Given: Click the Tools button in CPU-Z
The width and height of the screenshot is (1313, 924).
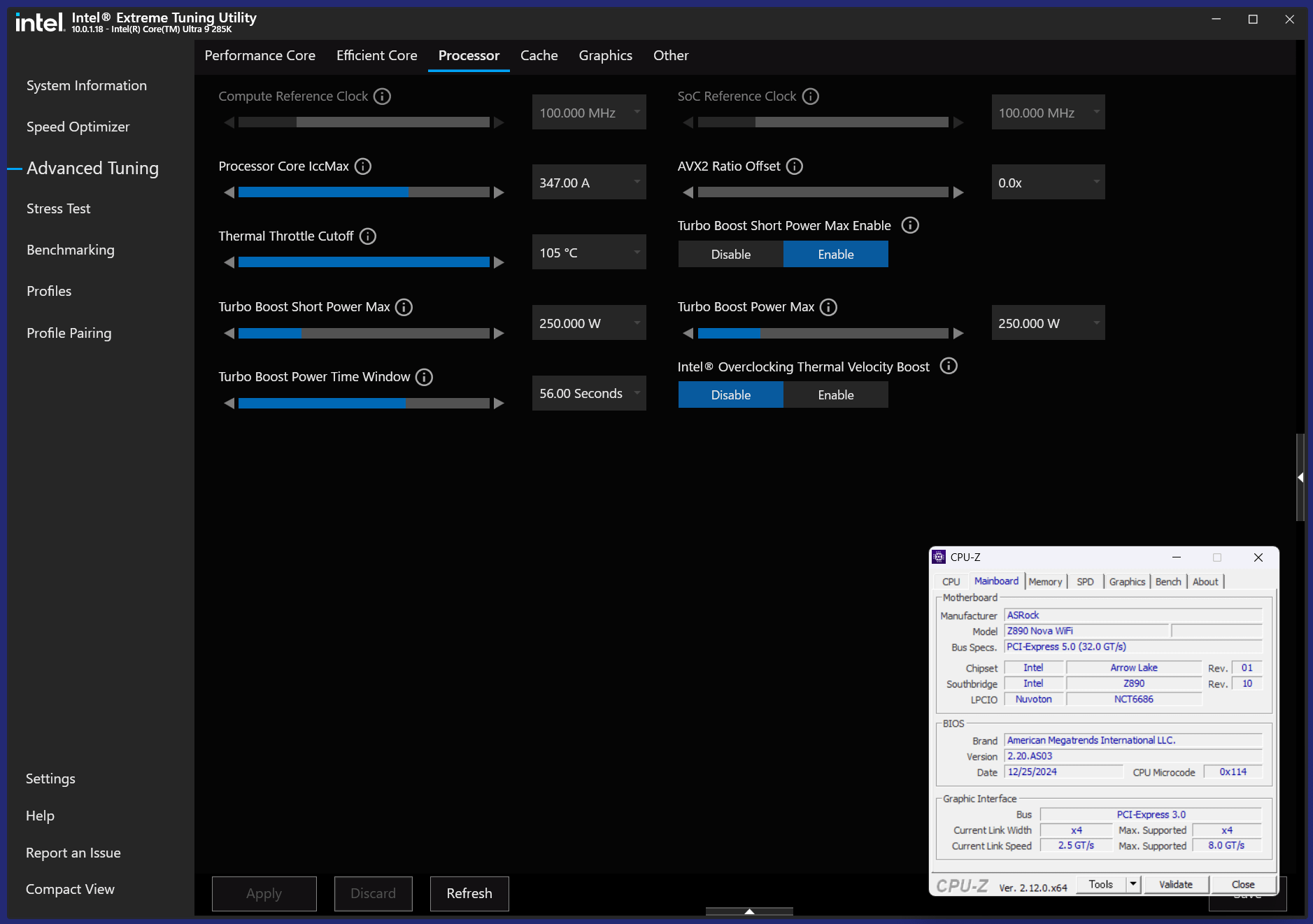Looking at the screenshot, I should coord(1101,884).
